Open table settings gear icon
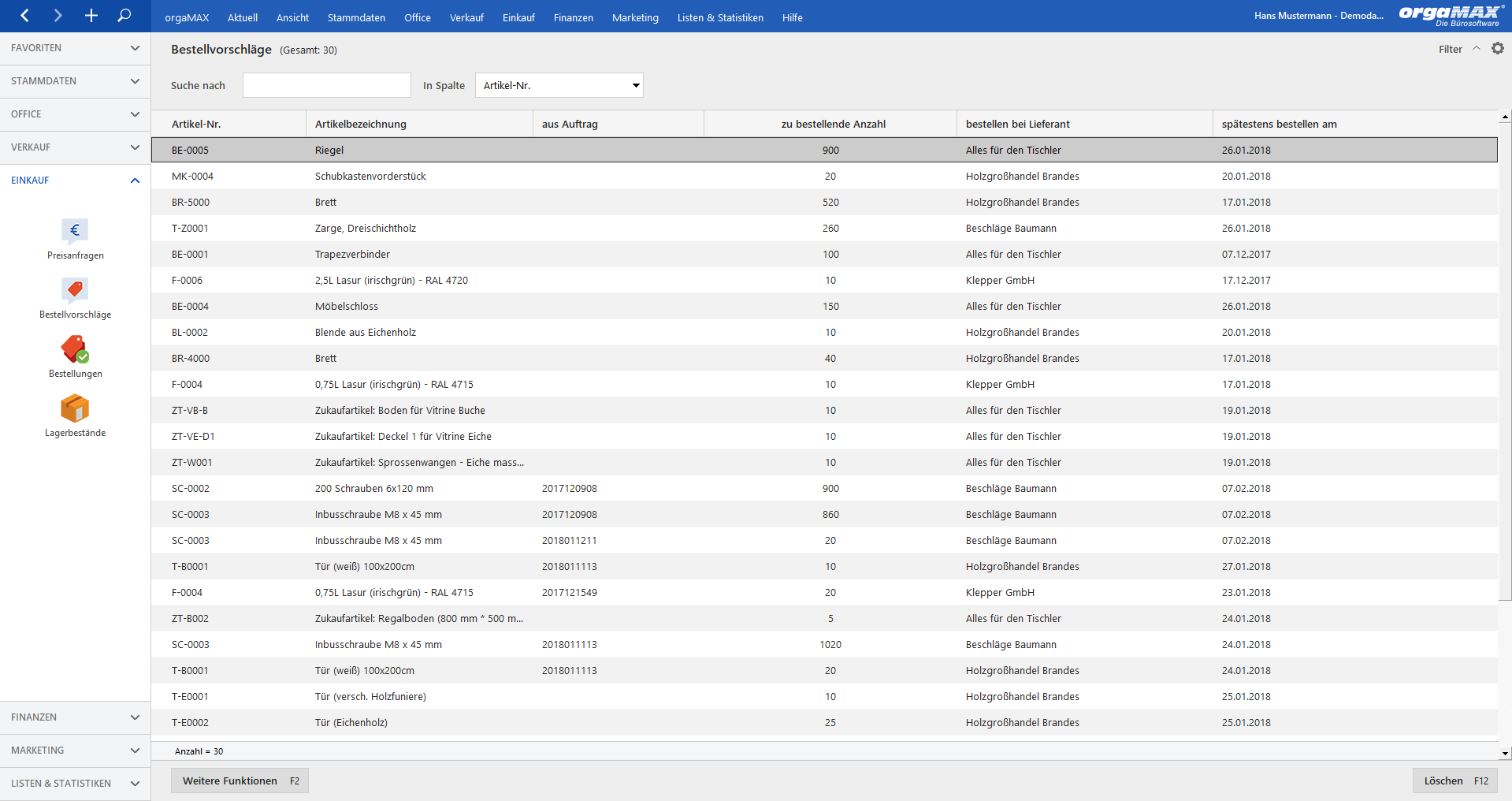Image resolution: width=1512 pixels, height=801 pixels. click(x=1498, y=49)
